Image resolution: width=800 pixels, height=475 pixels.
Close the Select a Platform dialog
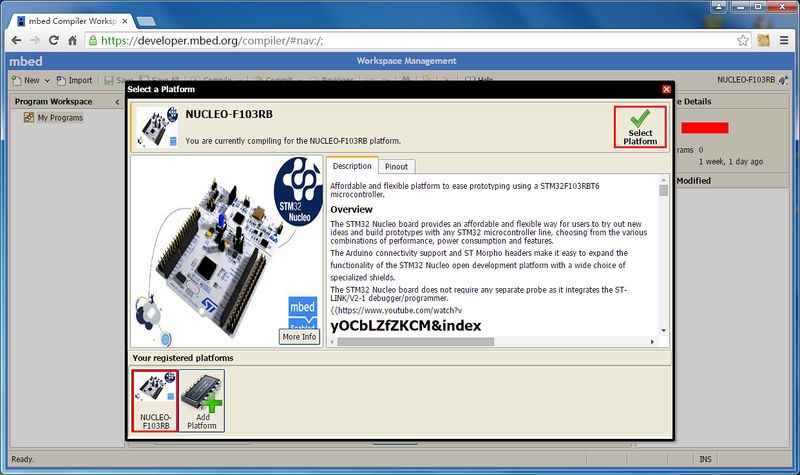tap(666, 89)
